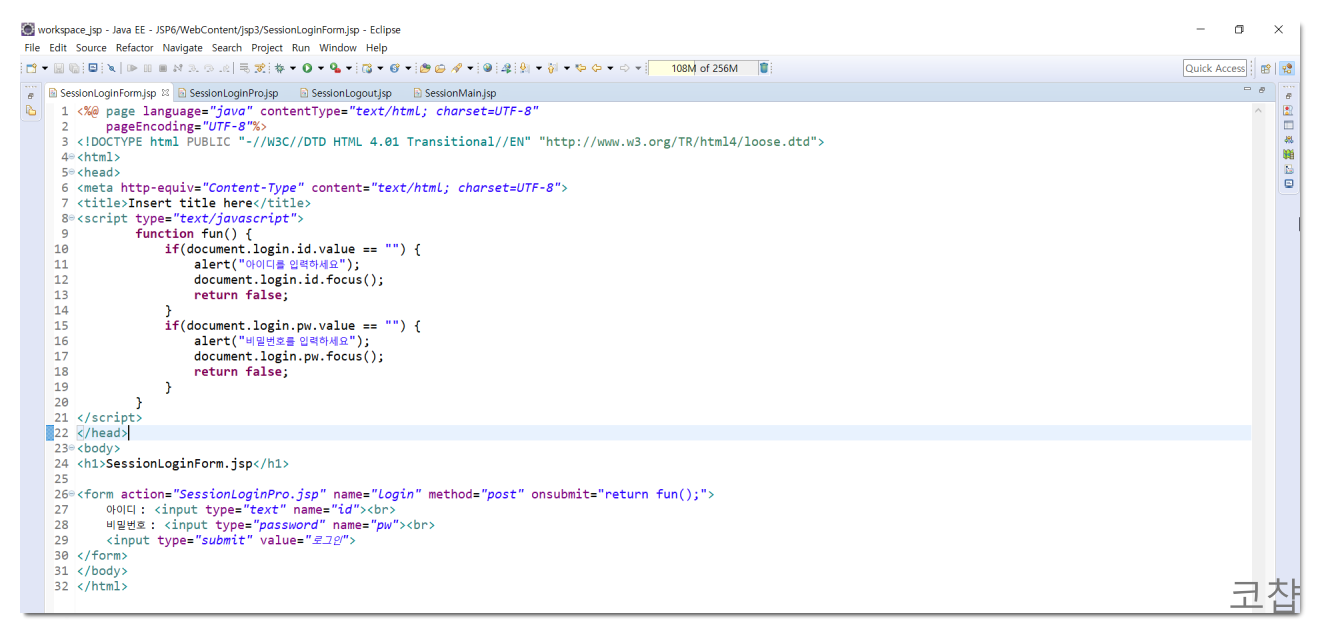1320x633 pixels.
Task: Open the Run menu
Action: pyautogui.click(x=301, y=47)
